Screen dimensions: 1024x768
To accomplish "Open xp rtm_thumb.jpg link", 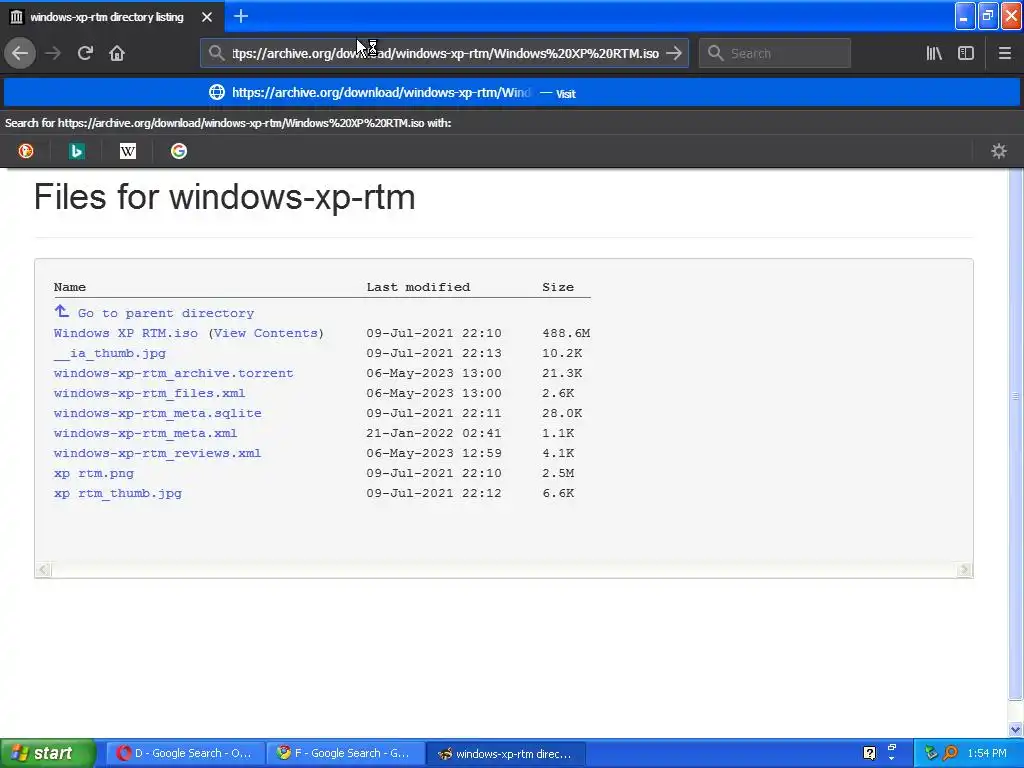I will click(x=118, y=493).
